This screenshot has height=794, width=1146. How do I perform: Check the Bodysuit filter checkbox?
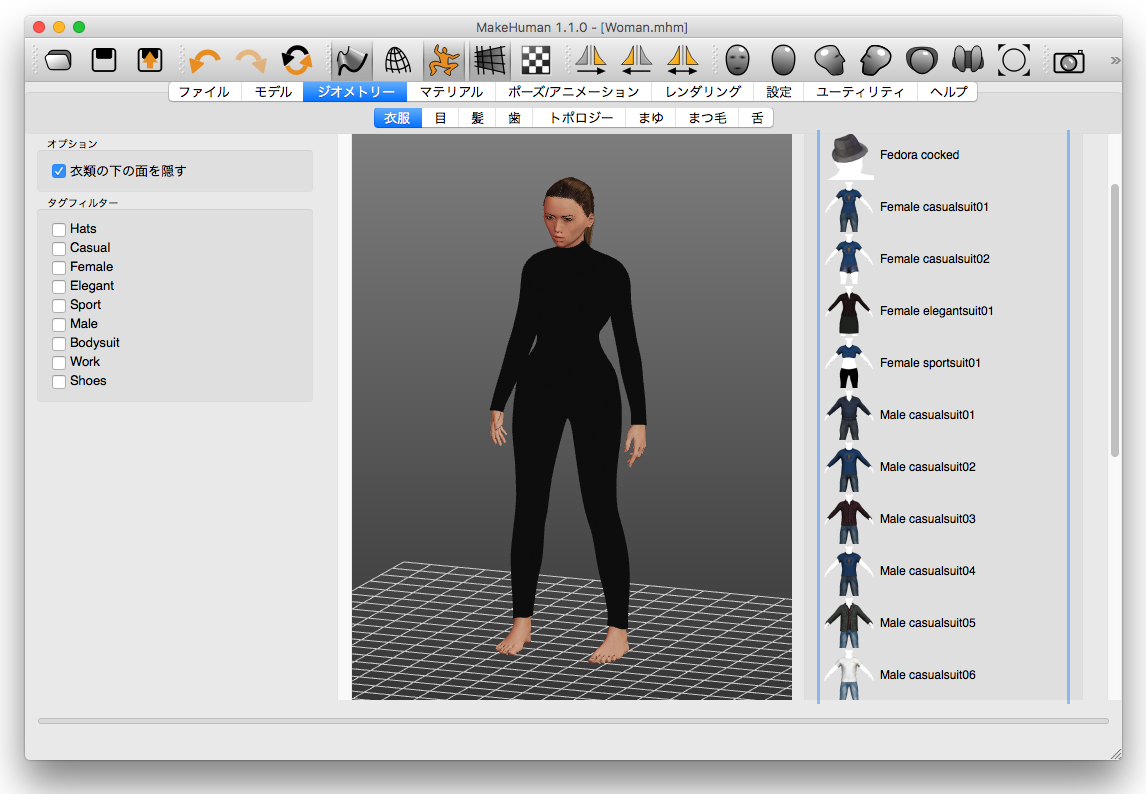tap(58, 342)
